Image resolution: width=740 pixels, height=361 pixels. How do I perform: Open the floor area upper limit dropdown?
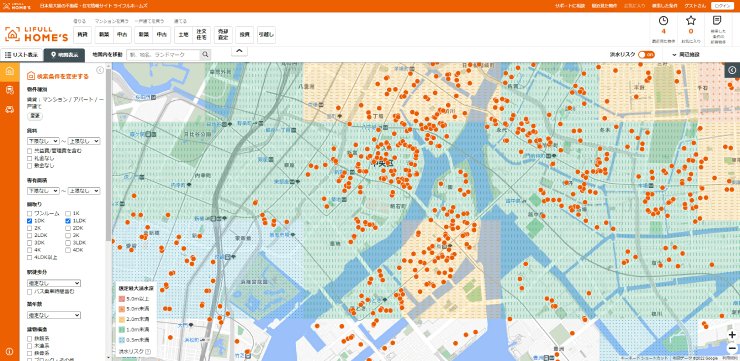84,191
